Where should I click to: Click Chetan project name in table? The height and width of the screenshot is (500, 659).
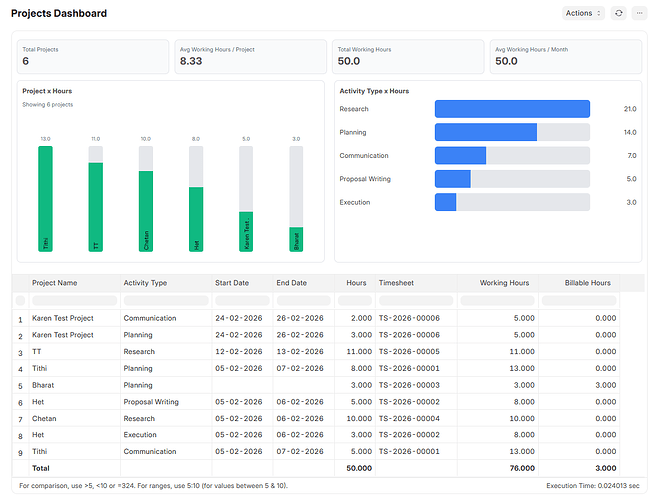point(44,419)
